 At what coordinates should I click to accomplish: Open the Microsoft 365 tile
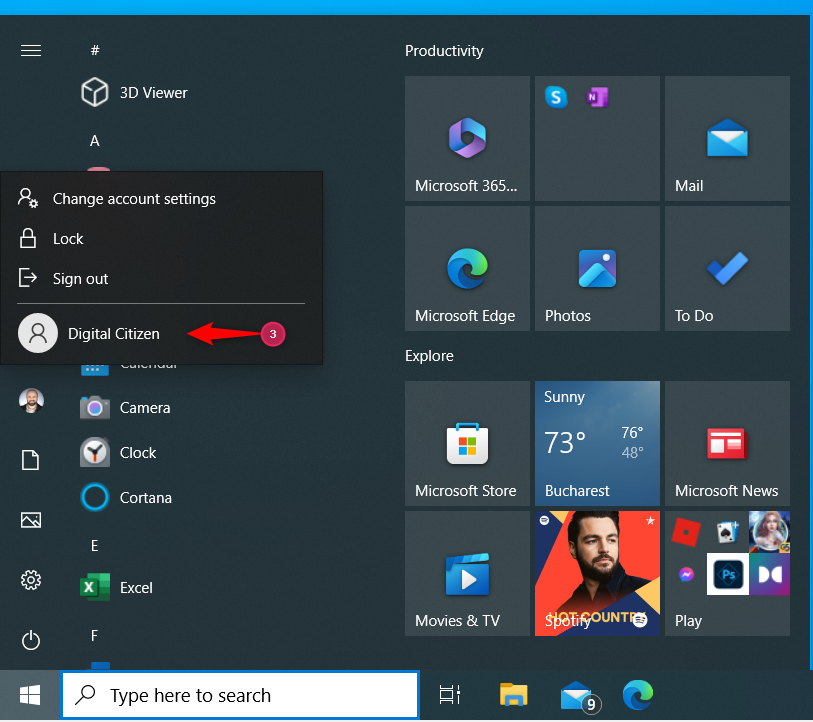467,138
